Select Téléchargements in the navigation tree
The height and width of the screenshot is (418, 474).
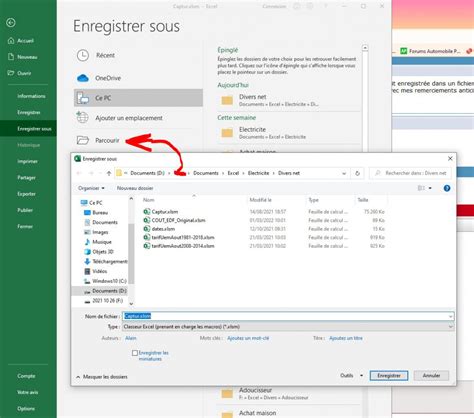click(x=106, y=261)
